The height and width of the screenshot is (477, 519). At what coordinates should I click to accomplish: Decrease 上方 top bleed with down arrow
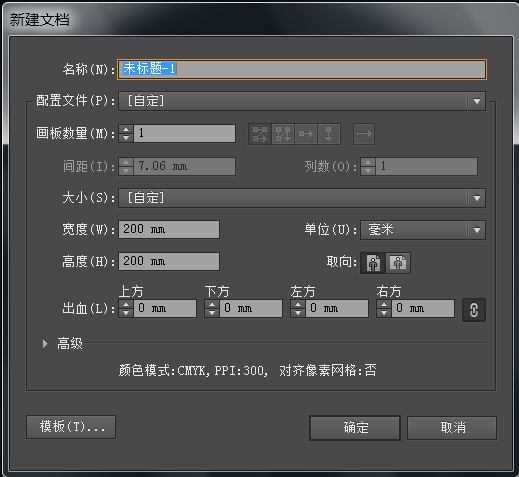click(x=126, y=313)
